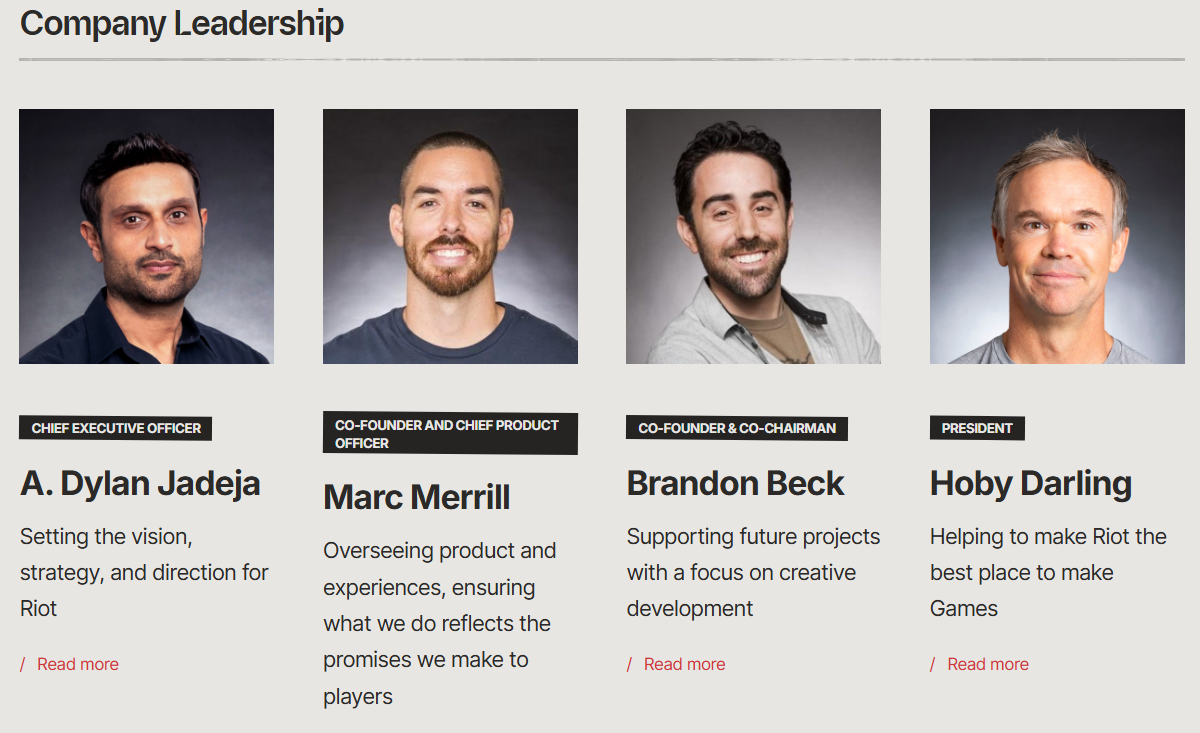
Task: Click the Marc Merrill portrait photo
Action: click(450, 236)
